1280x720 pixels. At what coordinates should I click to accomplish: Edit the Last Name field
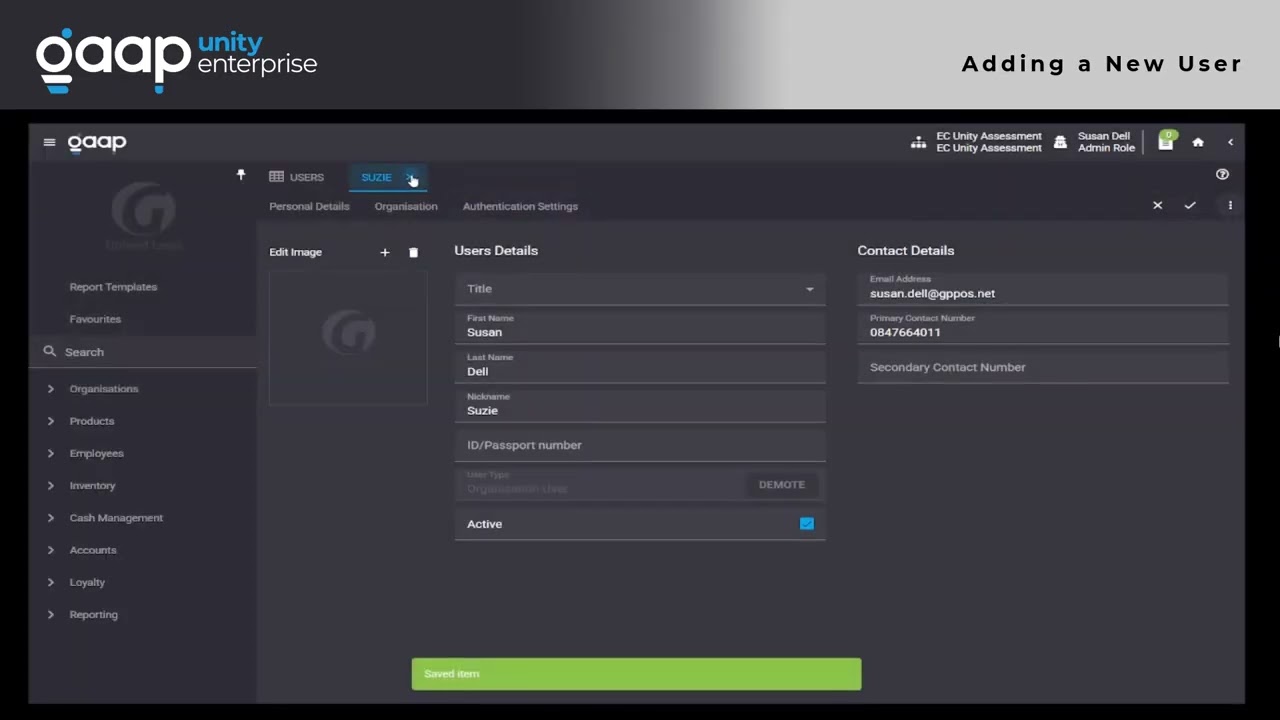pyautogui.click(x=640, y=366)
